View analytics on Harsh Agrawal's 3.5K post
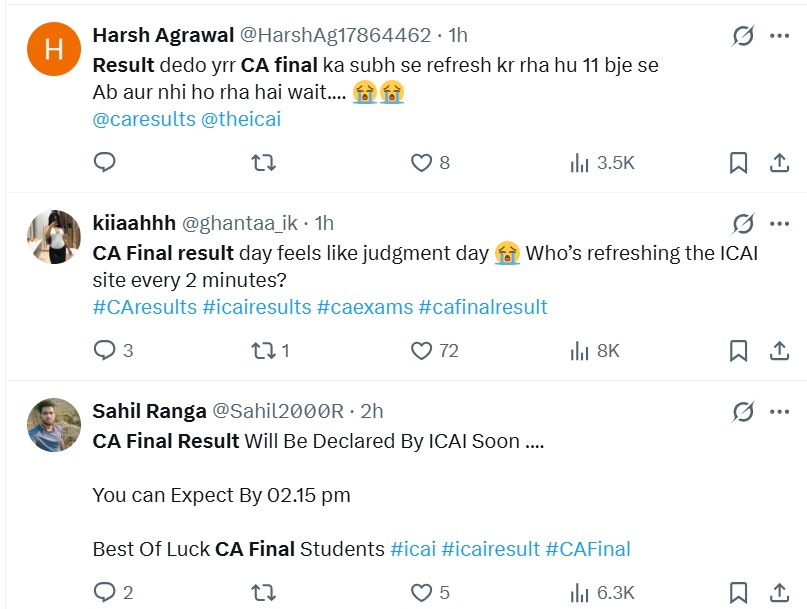The height and width of the screenshot is (609, 807). [x=580, y=163]
